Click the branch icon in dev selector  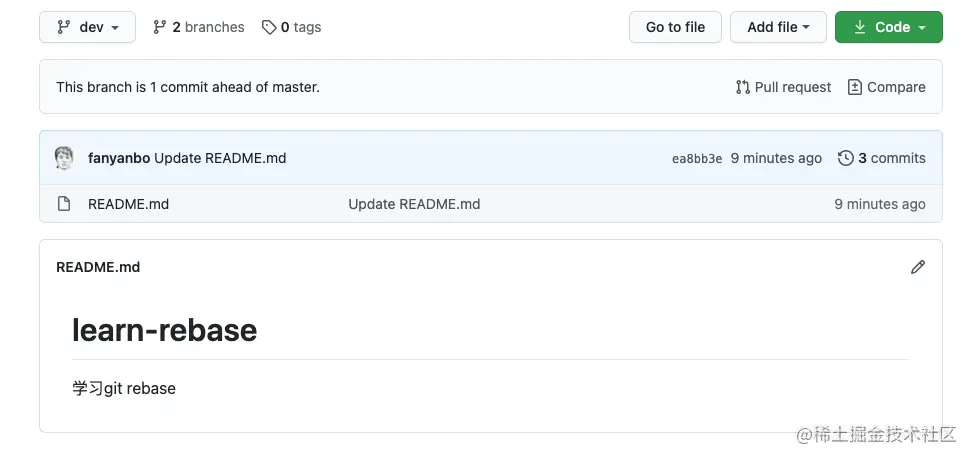[63, 27]
